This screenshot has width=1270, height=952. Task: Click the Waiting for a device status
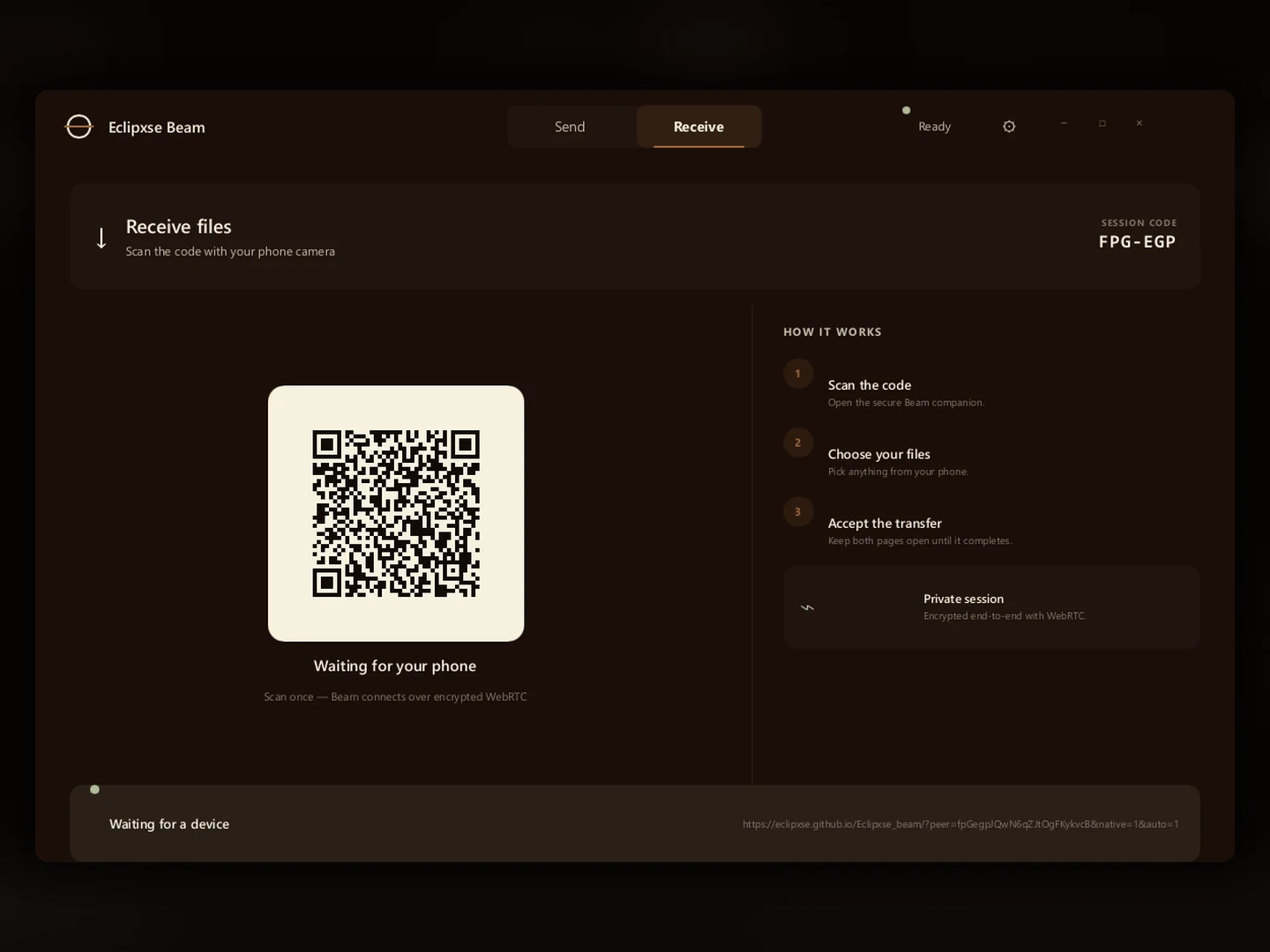tap(169, 824)
